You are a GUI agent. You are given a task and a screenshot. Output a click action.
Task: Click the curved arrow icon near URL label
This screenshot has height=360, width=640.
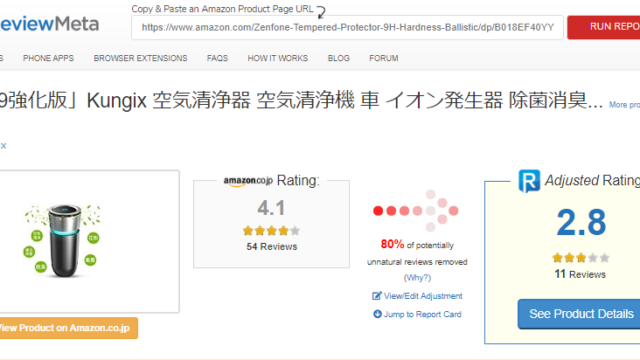tap(321, 12)
